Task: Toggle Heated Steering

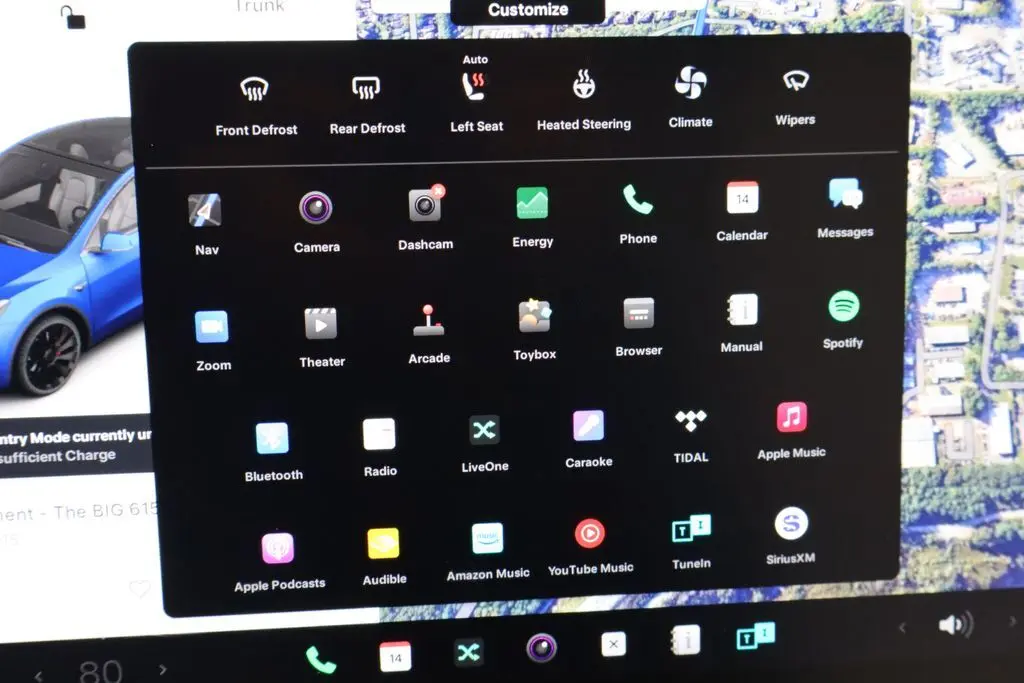Action: tap(584, 99)
